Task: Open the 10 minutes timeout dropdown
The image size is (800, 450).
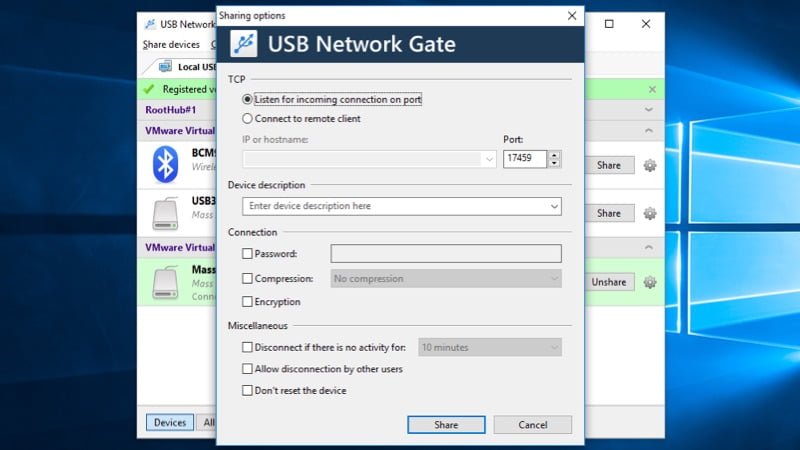Action: pos(490,347)
